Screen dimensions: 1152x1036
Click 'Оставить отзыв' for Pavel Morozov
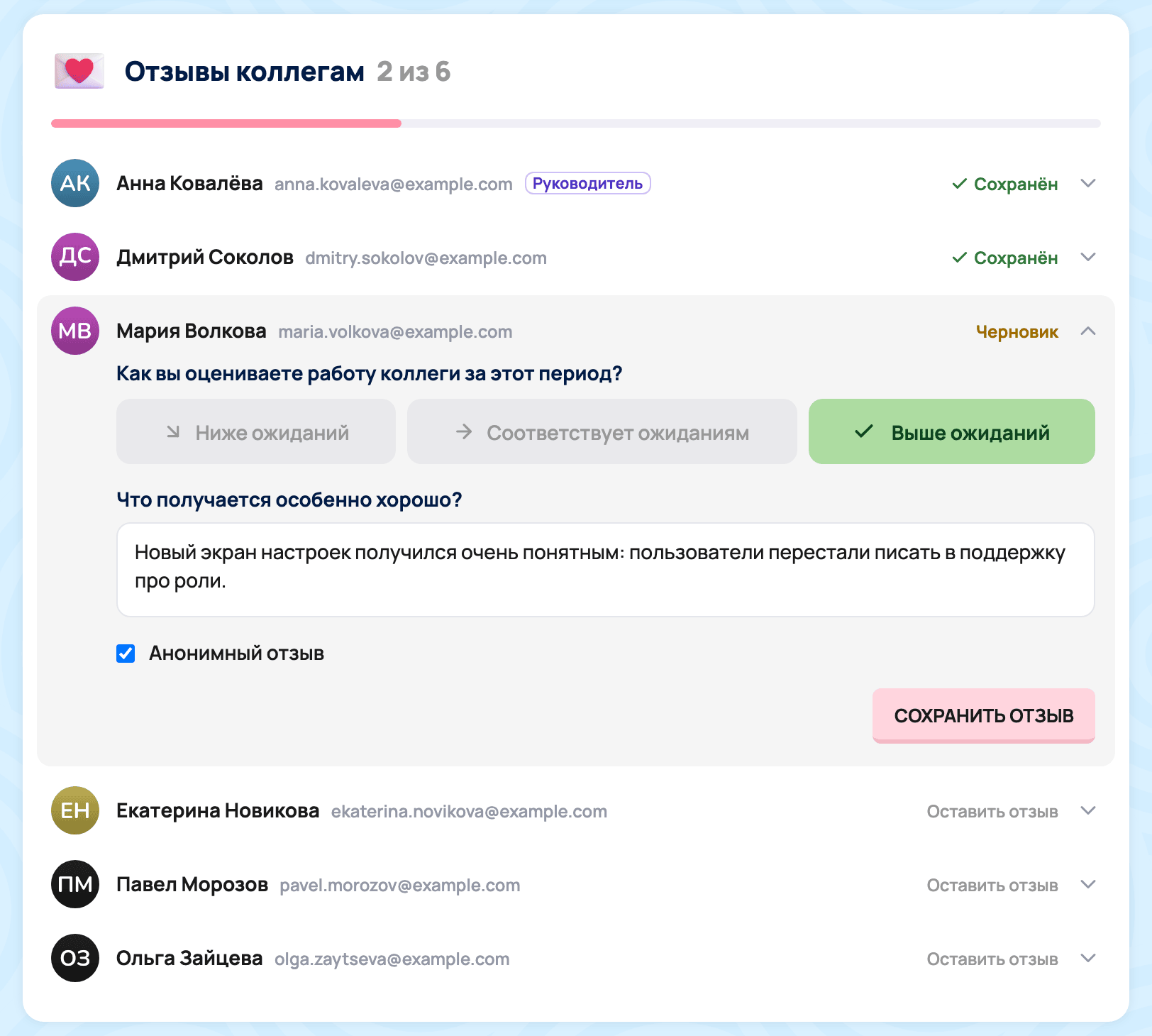(992, 885)
